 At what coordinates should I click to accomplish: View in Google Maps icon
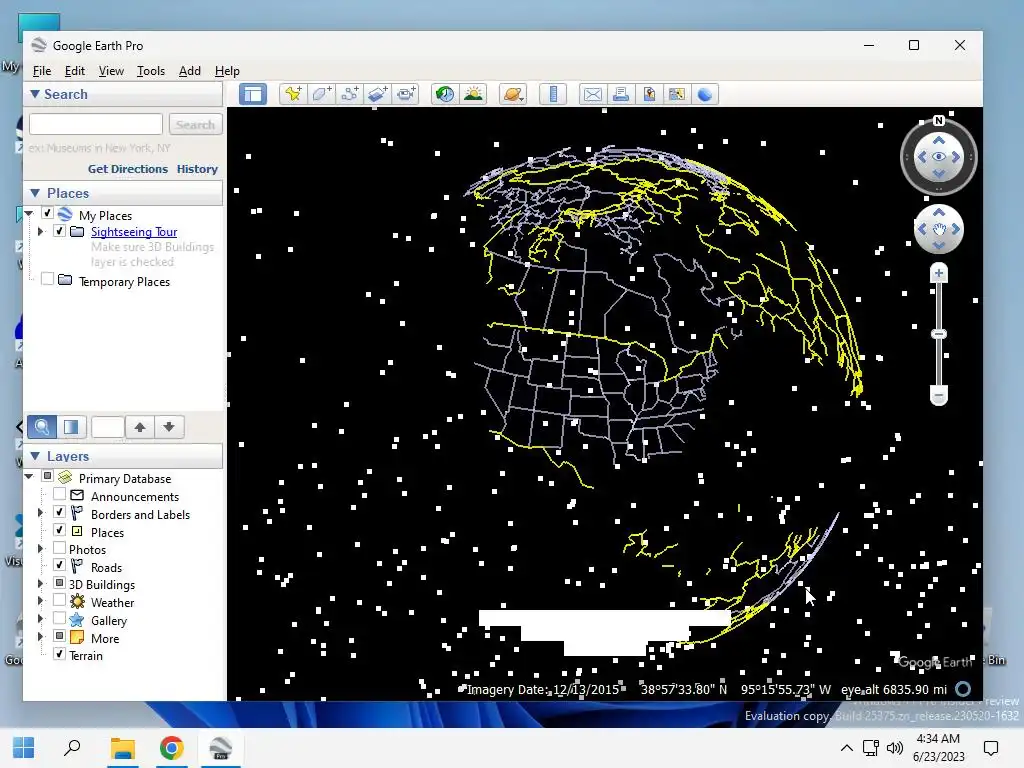(677, 94)
